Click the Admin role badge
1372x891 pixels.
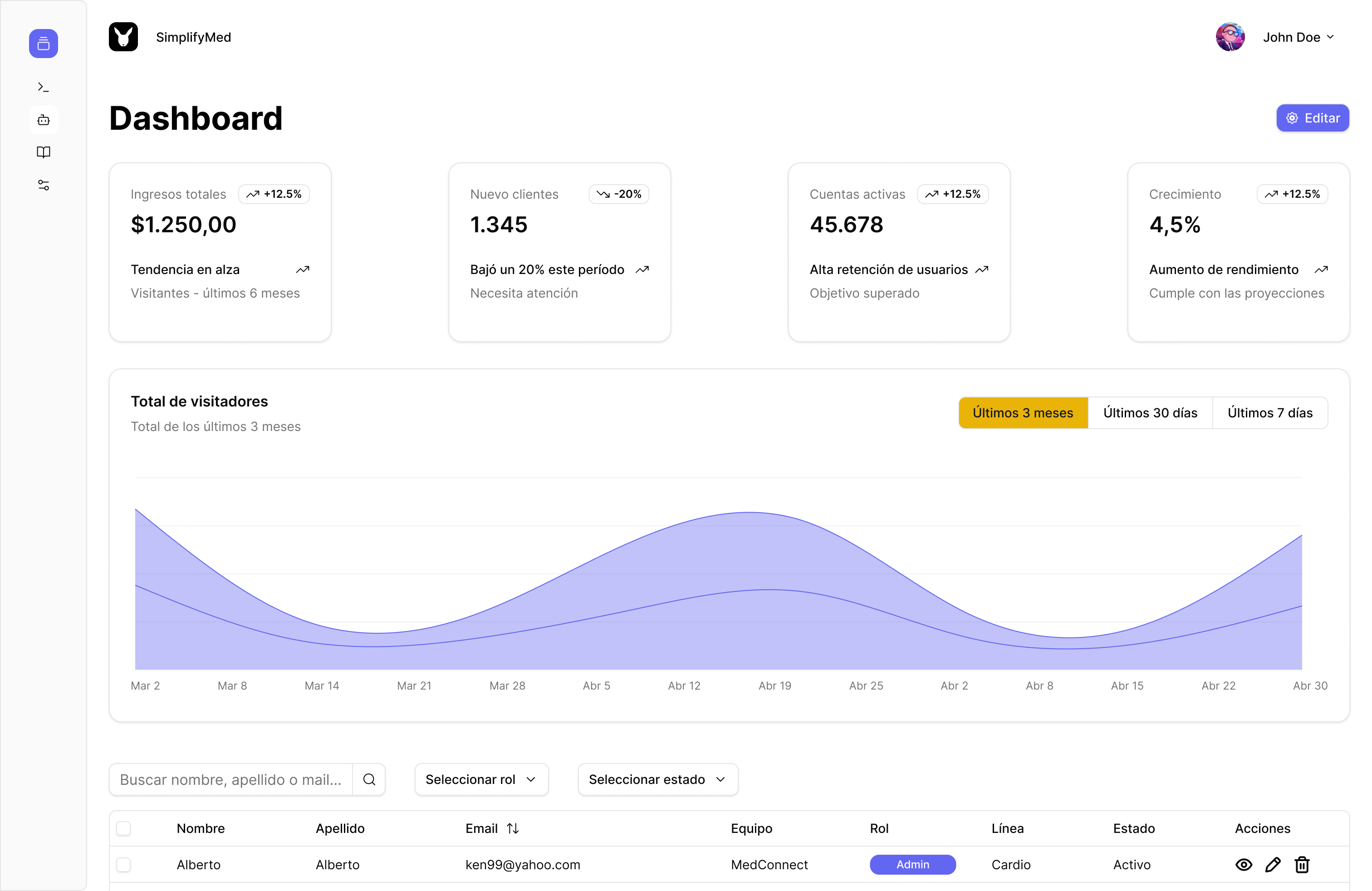(913, 865)
